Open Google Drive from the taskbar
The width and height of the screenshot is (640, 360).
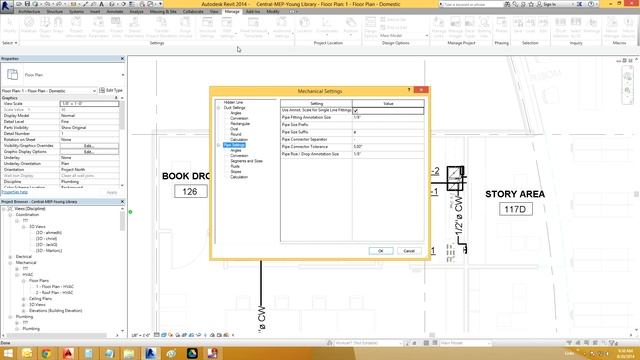click(192, 353)
